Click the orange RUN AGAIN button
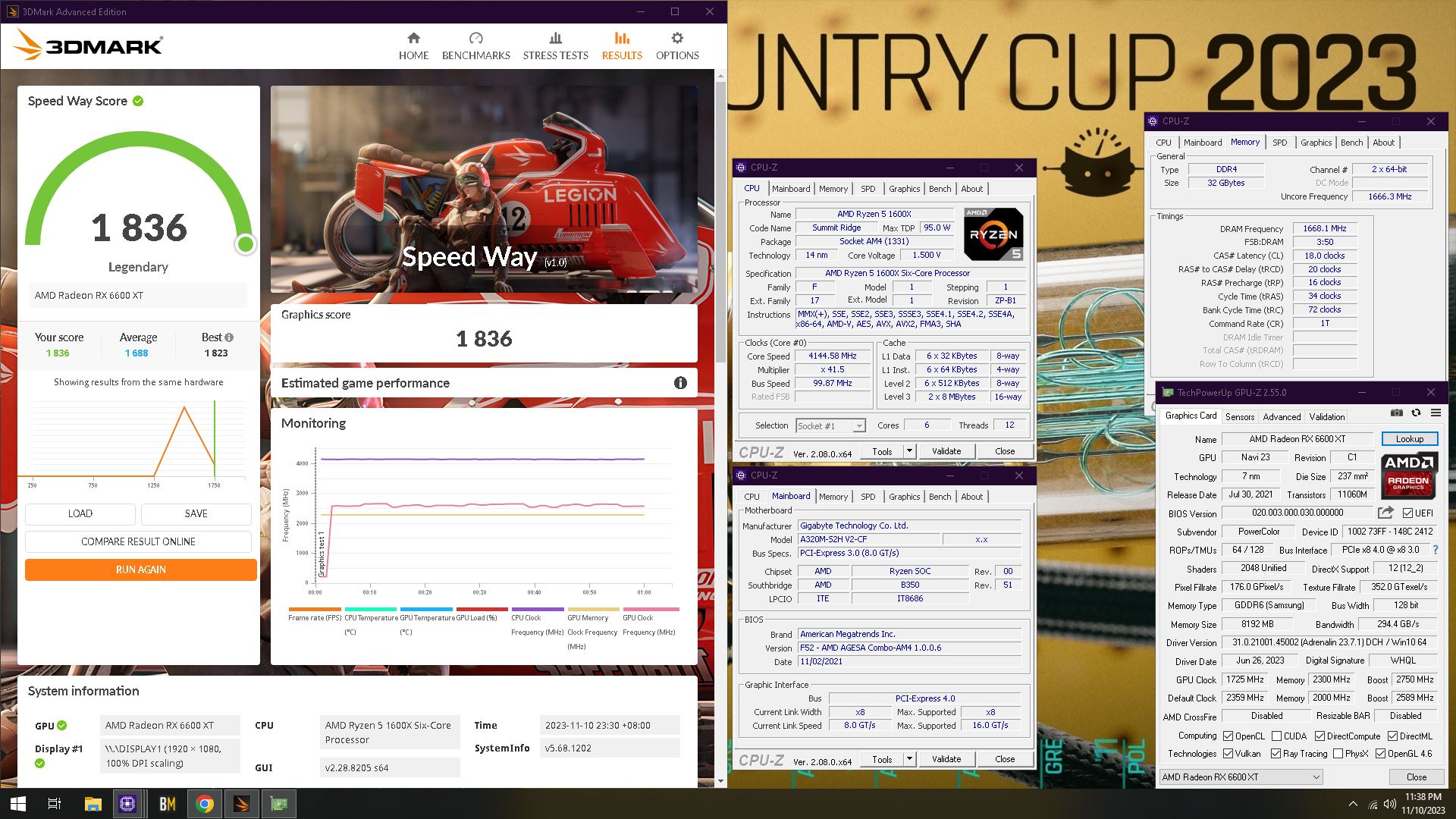 pyautogui.click(x=140, y=570)
